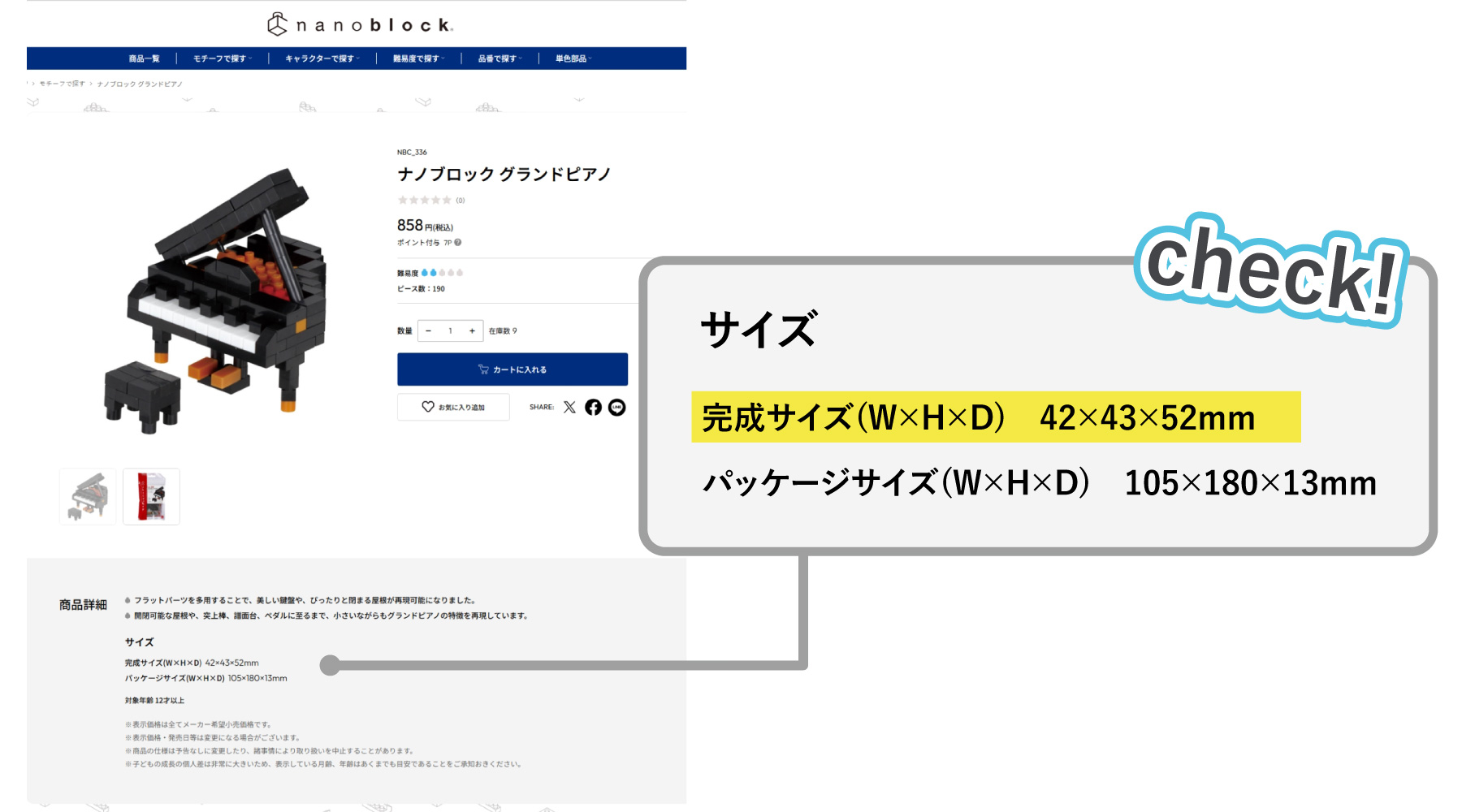Click the fifth star in the rating row
The image size is (1462, 812).
tap(446, 201)
